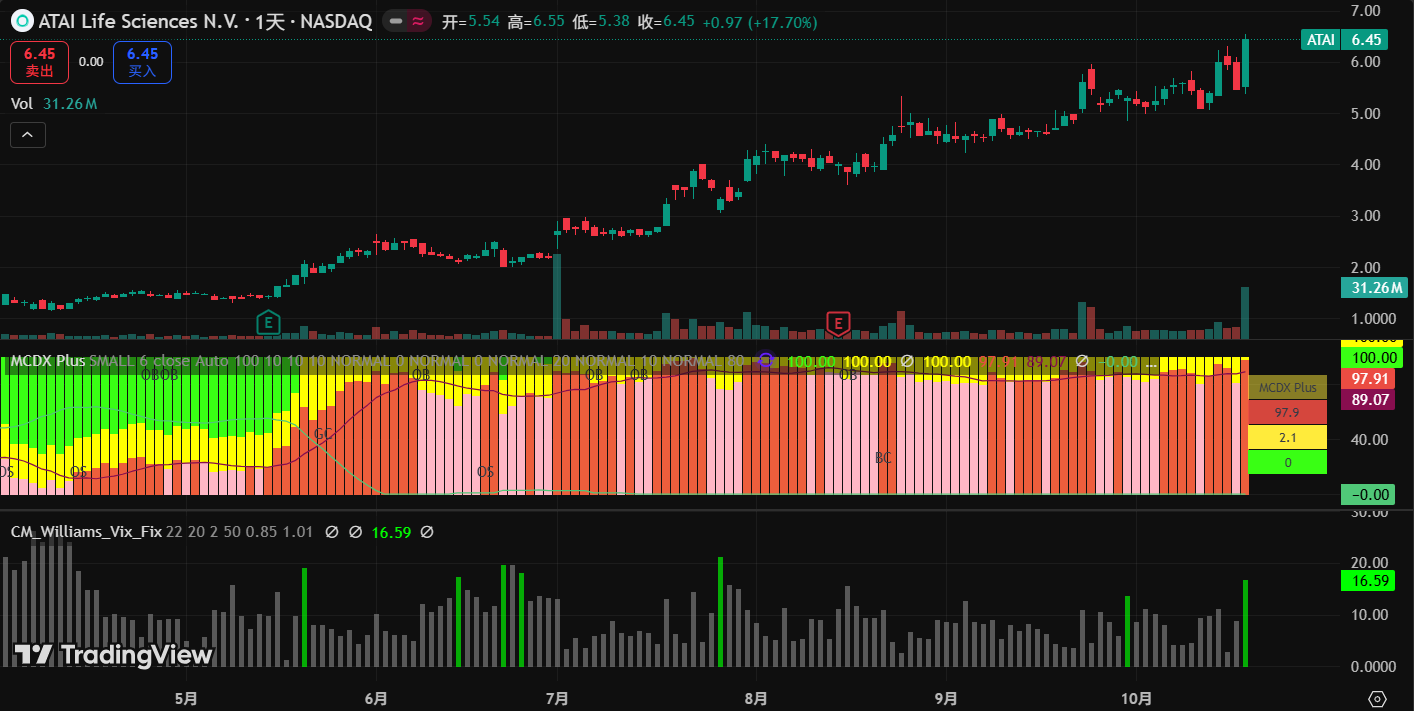Collapse the indicator legend with chevron
This screenshot has height=711, width=1414.
[28, 134]
